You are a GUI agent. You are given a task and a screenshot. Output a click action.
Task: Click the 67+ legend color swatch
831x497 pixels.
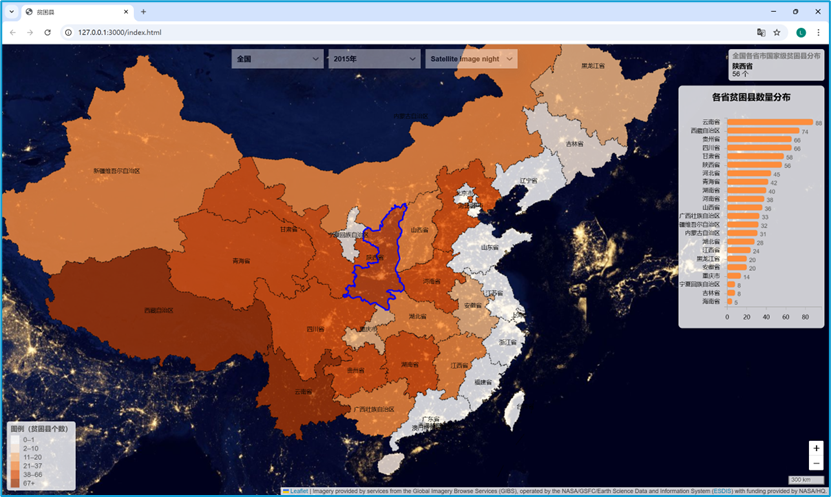15,483
